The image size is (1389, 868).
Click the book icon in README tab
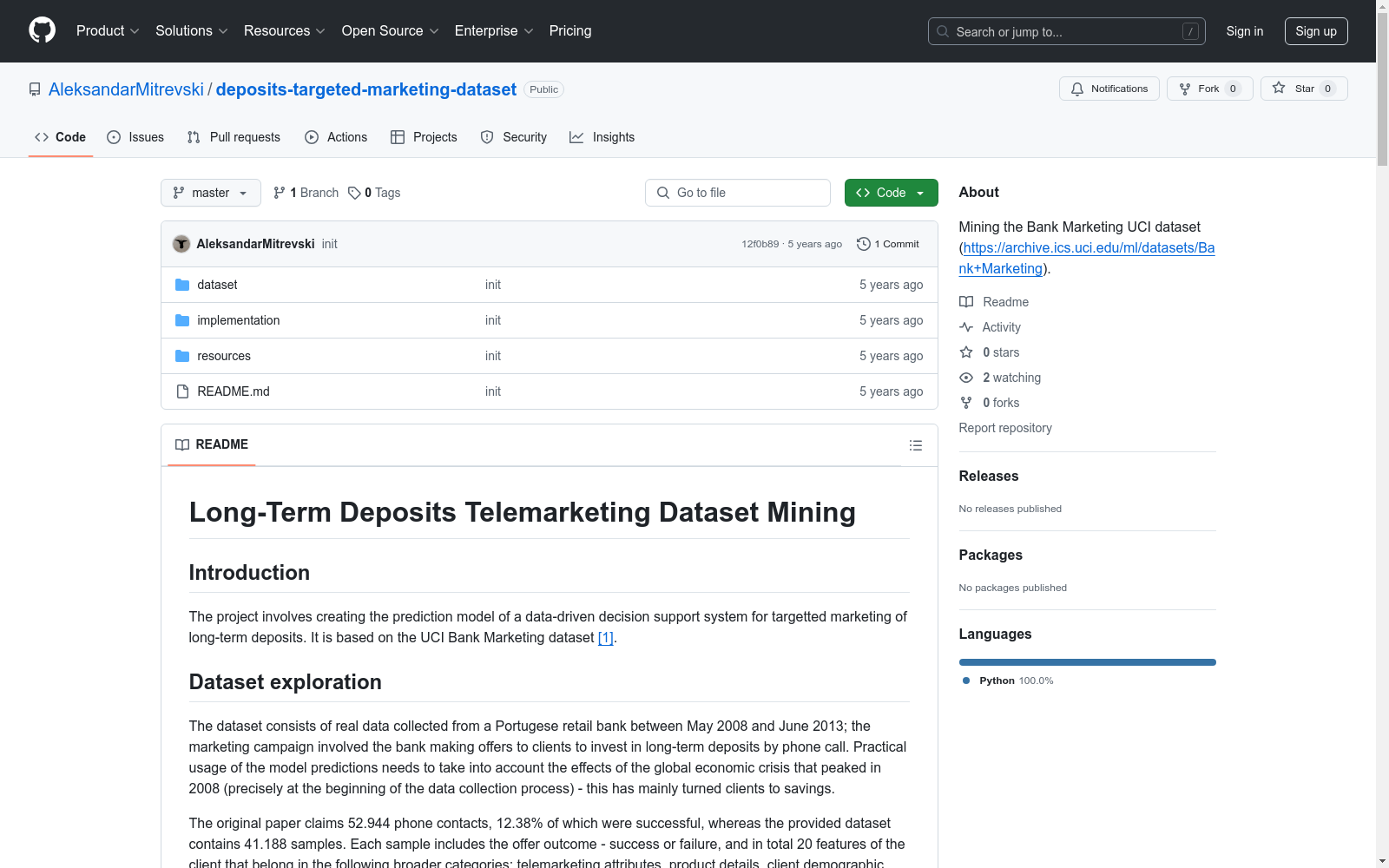pos(182,444)
